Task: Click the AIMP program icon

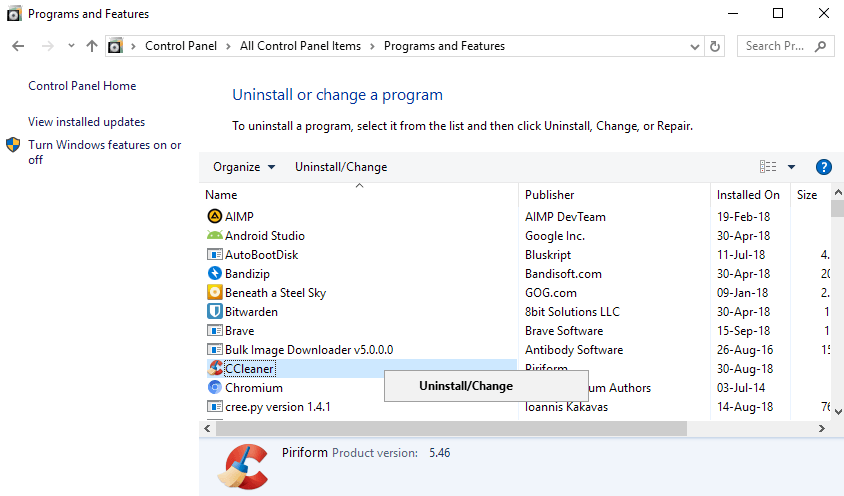Action: pyautogui.click(x=214, y=216)
